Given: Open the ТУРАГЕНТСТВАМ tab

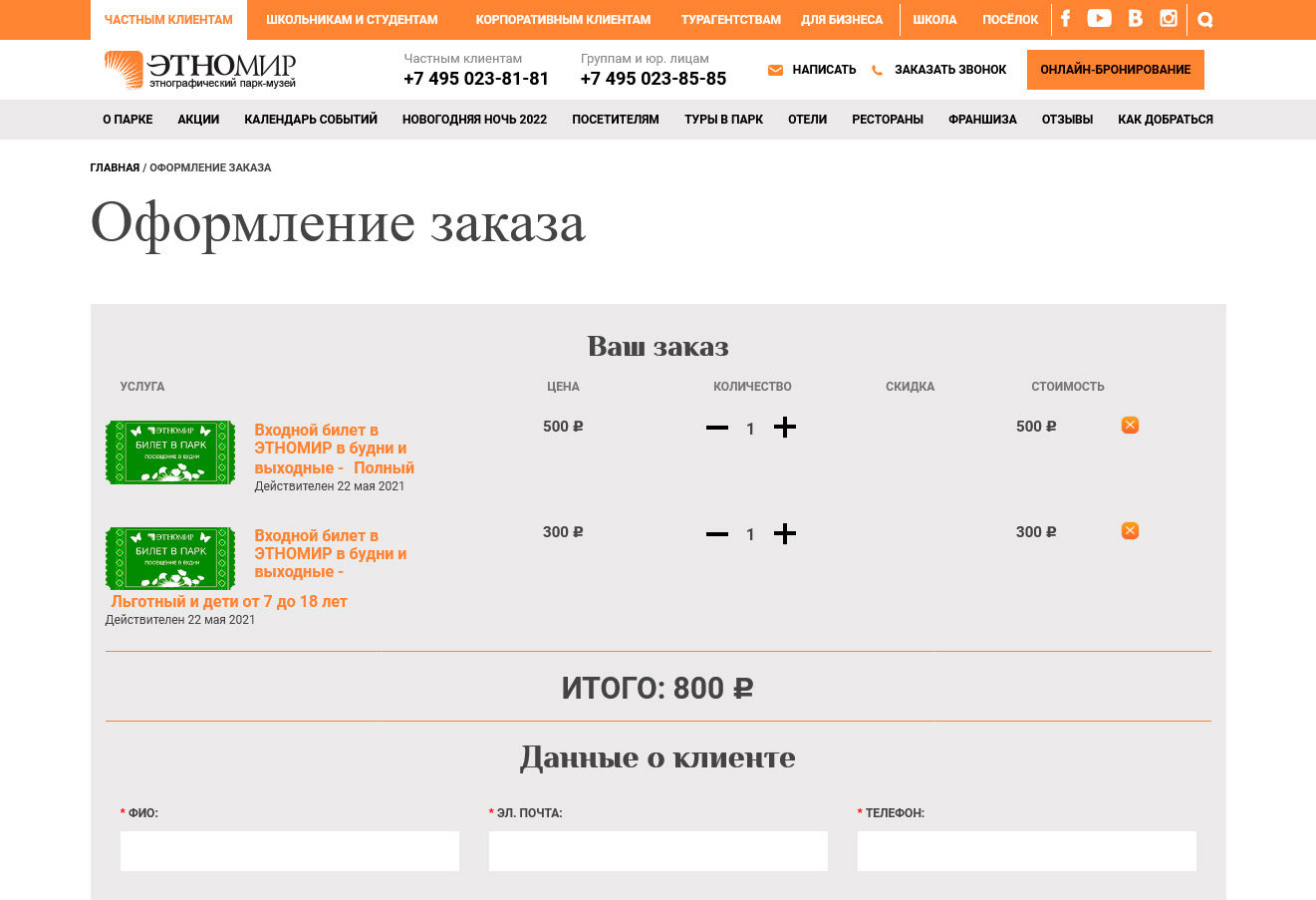Looking at the screenshot, I should (731, 20).
